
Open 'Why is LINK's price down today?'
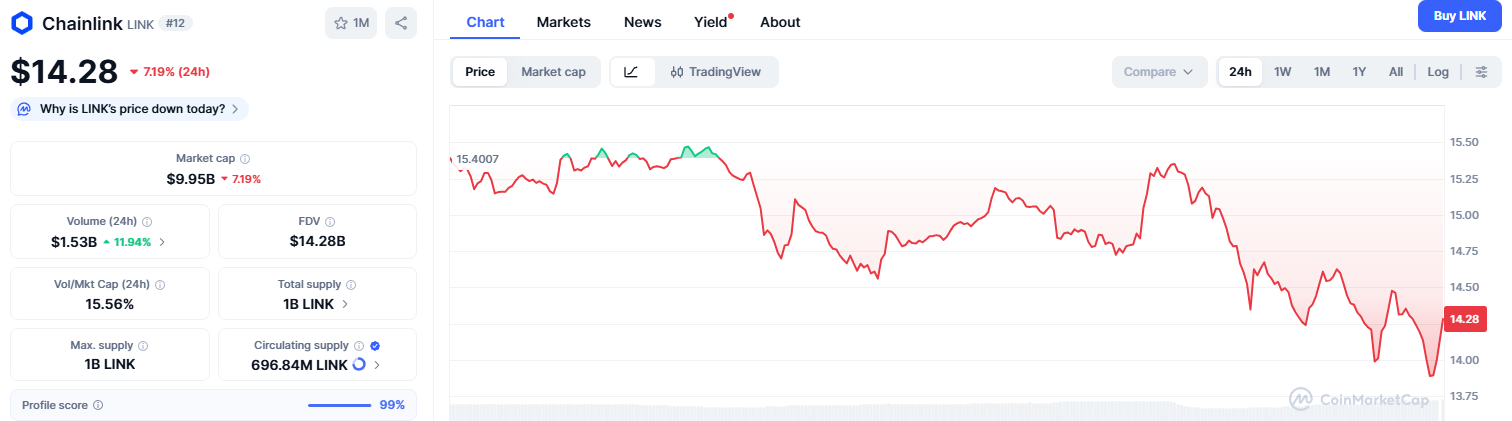coord(131,109)
